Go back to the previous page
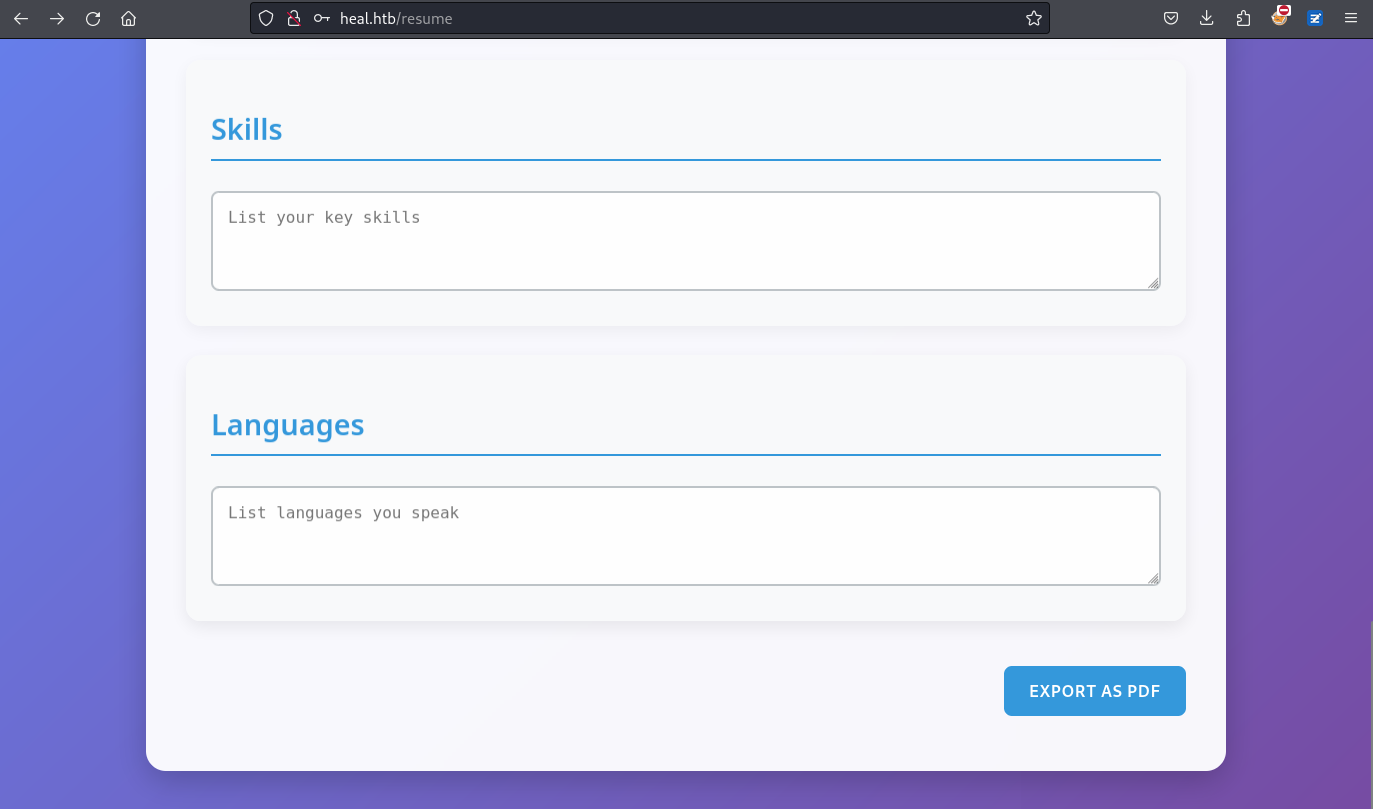 click(21, 18)
